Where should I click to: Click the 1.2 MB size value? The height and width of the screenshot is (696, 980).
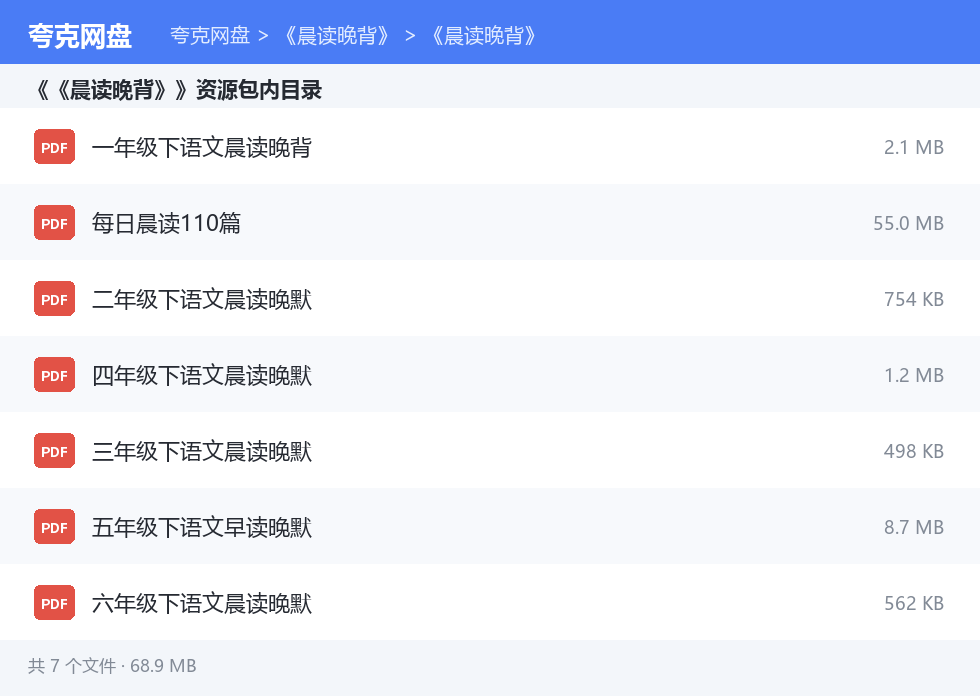914,375
